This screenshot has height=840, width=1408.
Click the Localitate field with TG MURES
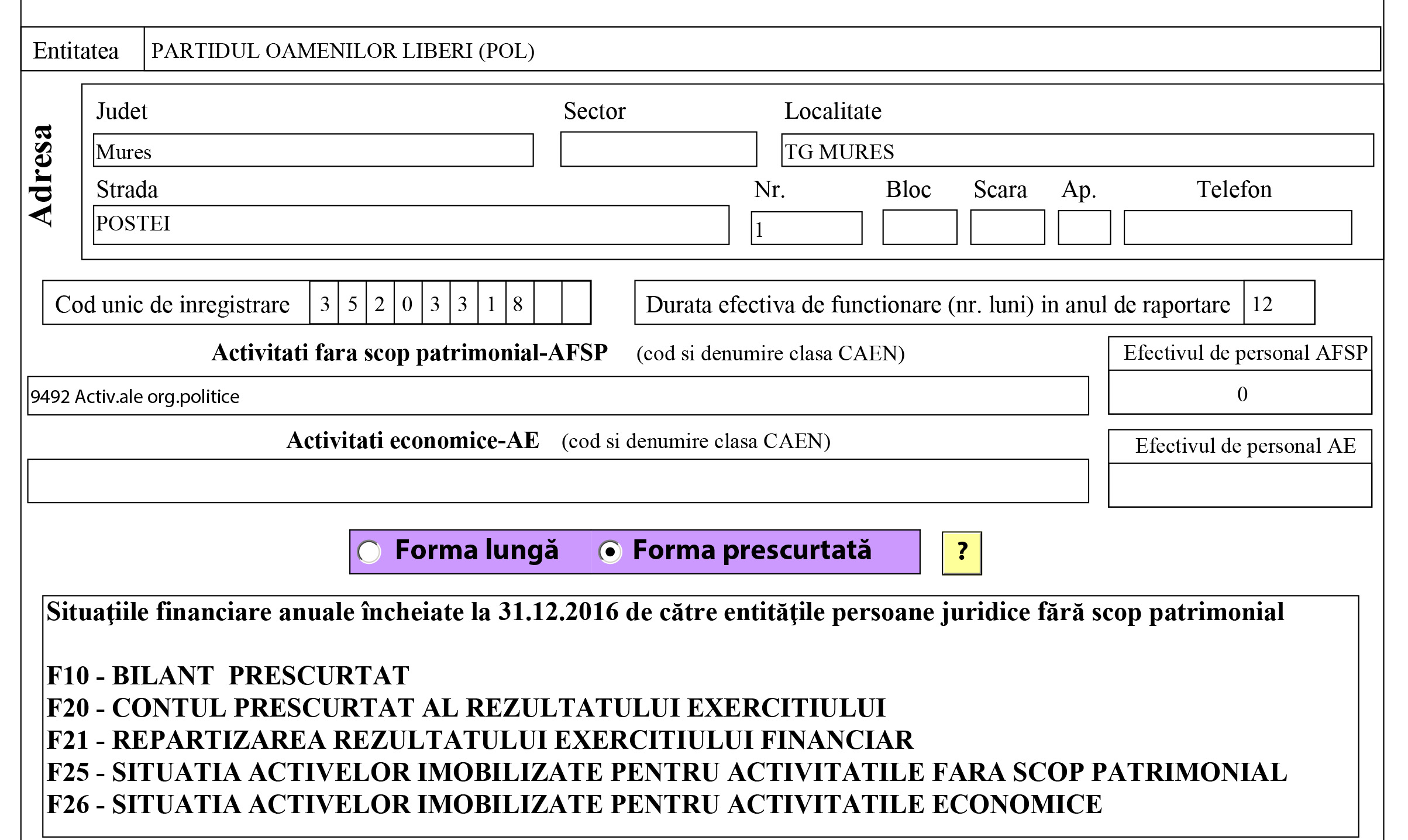click(1076, 150)
